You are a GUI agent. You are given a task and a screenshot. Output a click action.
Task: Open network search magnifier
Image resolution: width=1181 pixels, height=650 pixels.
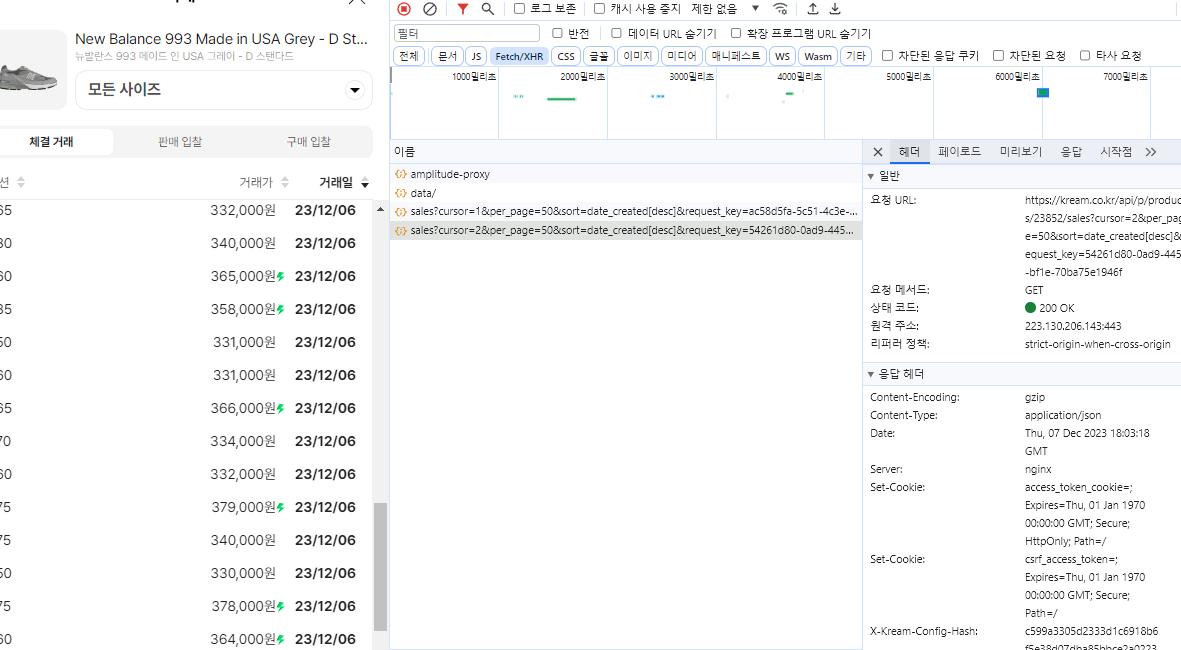pyautogui.click(x=487, y=9)
